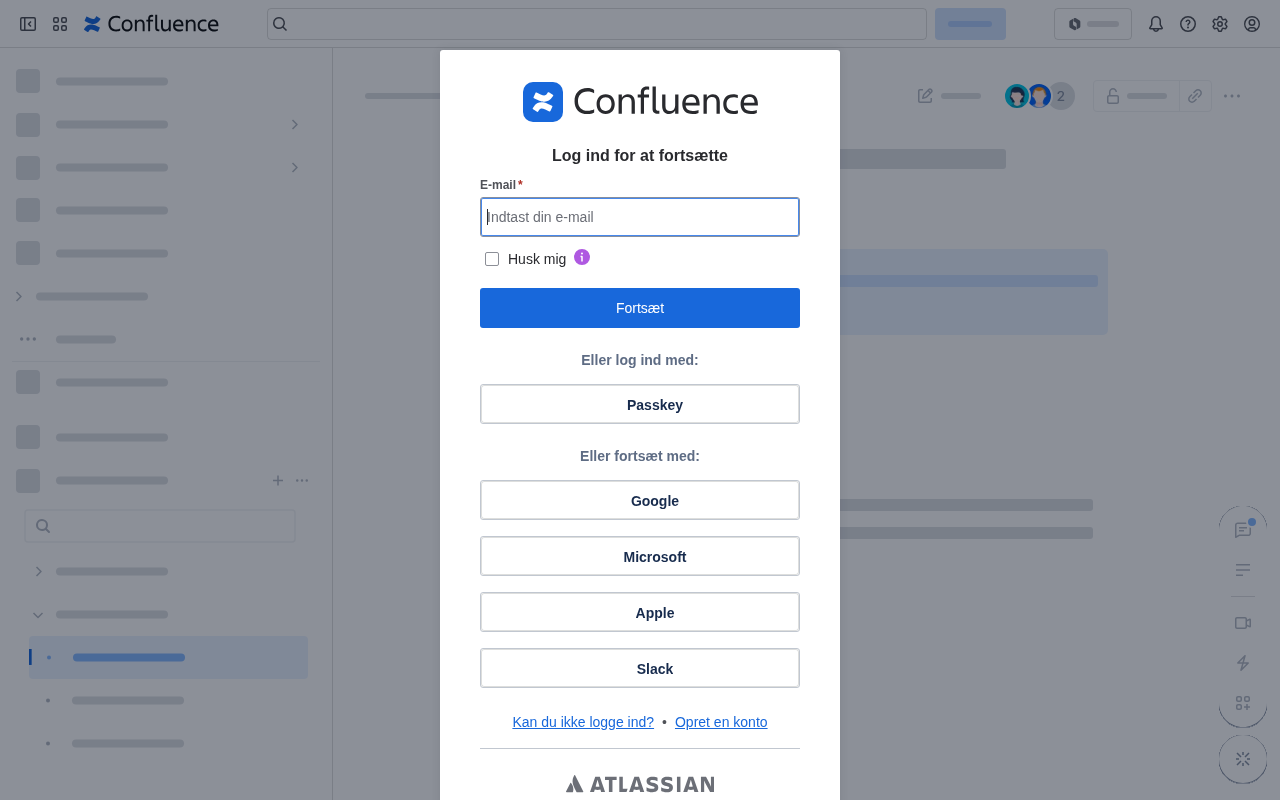Sign in with Passkey
This screenshot has height=800, width=1280.
coord(640,404)
